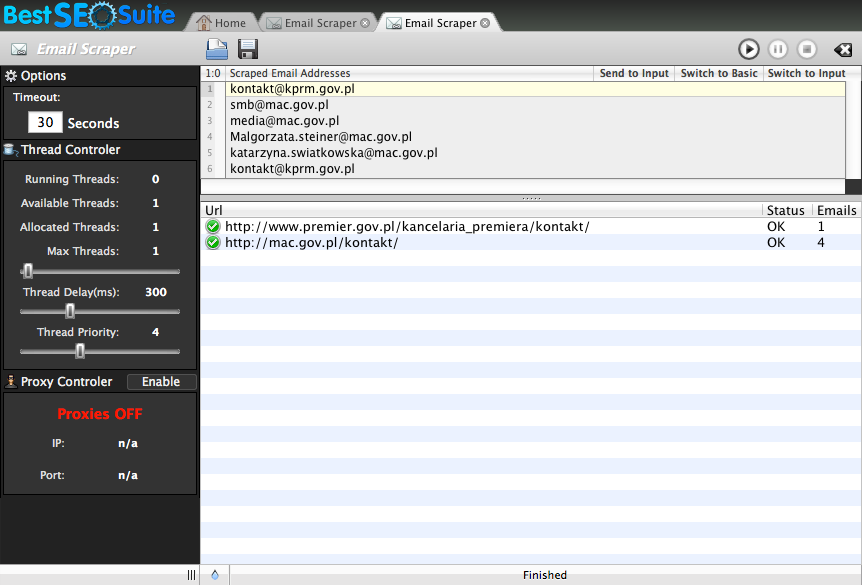Screen dimensions: 862x585
Task: Click the Url column header
Action: pyautogui.click(x=481, y=210)
